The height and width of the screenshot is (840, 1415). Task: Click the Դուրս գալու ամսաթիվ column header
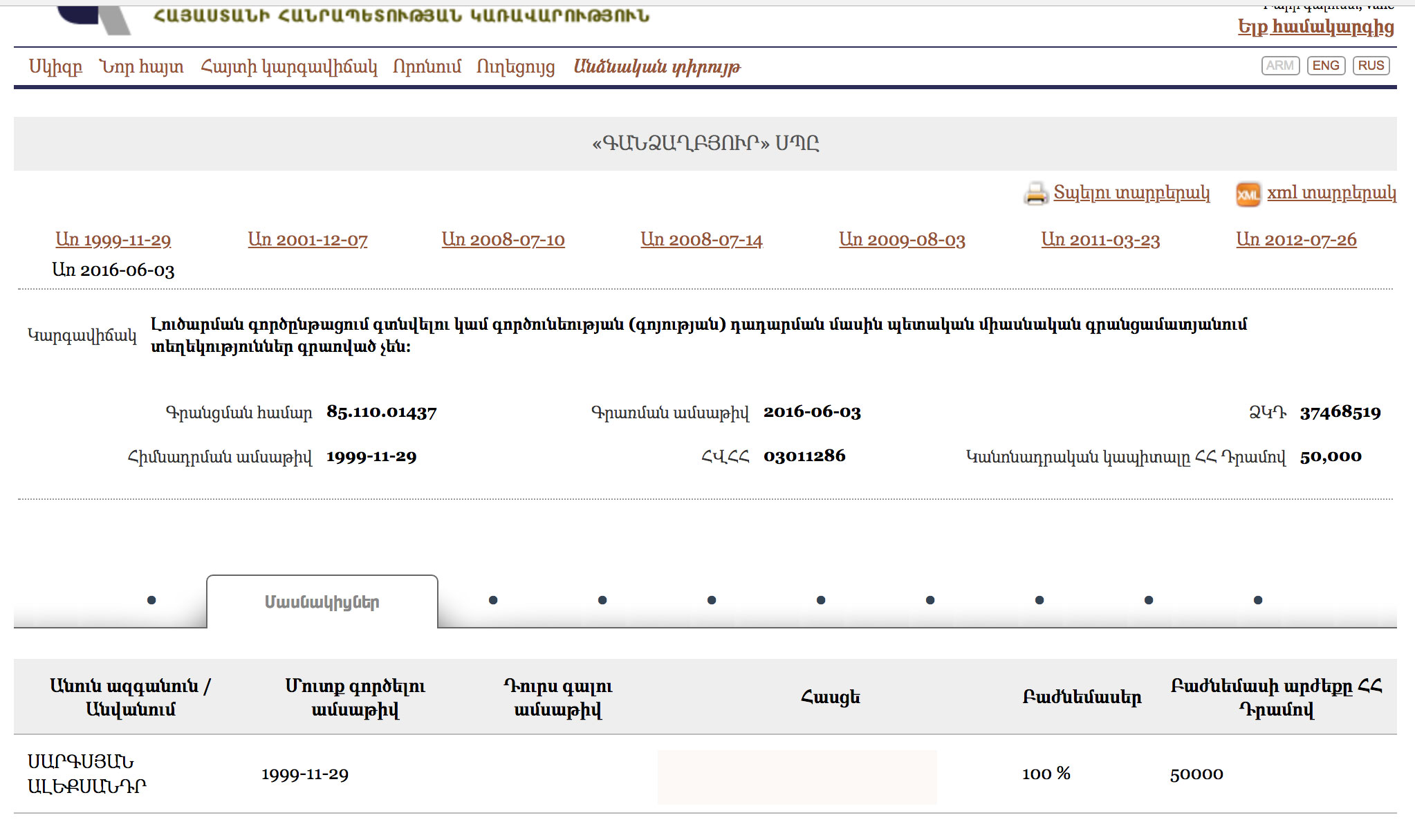coord(558,697)
